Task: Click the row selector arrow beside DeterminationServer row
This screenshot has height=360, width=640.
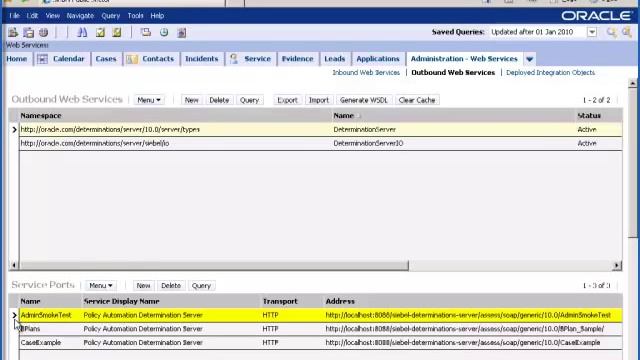Action: pyautogui.click(x=14, y=130)
